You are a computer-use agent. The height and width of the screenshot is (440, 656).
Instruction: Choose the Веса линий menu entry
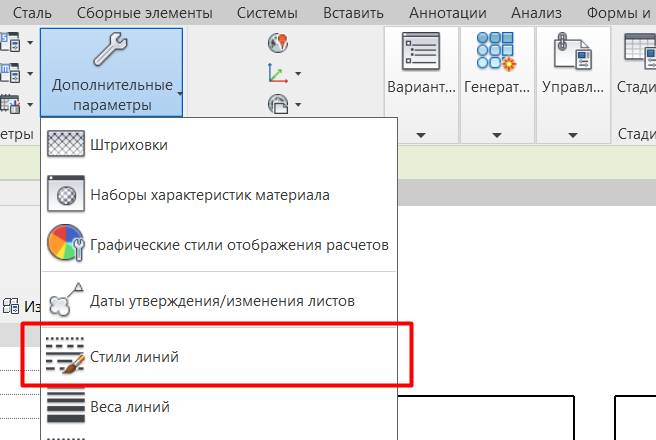219,406
